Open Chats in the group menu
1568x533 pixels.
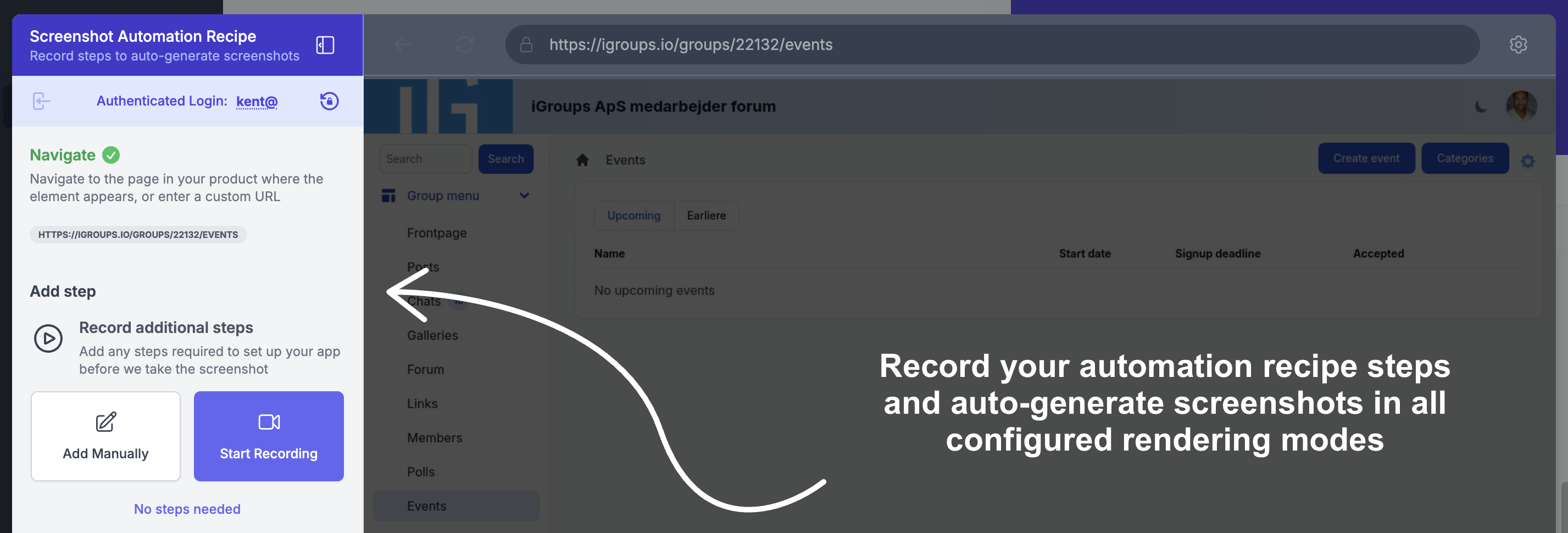pyautogui.click(x=424, y=301)
